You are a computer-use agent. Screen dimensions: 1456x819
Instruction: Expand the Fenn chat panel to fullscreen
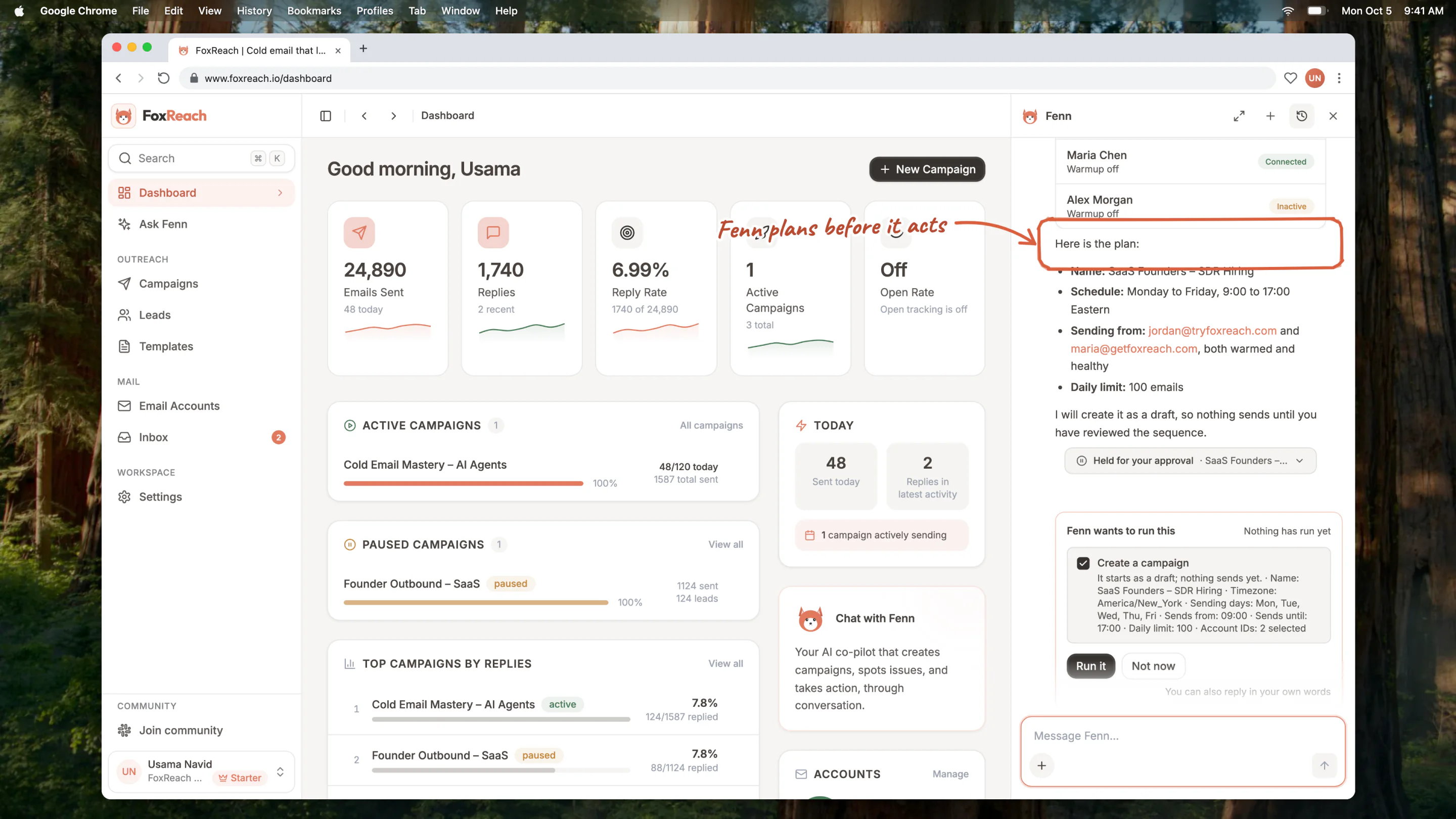pos(1239,116)
